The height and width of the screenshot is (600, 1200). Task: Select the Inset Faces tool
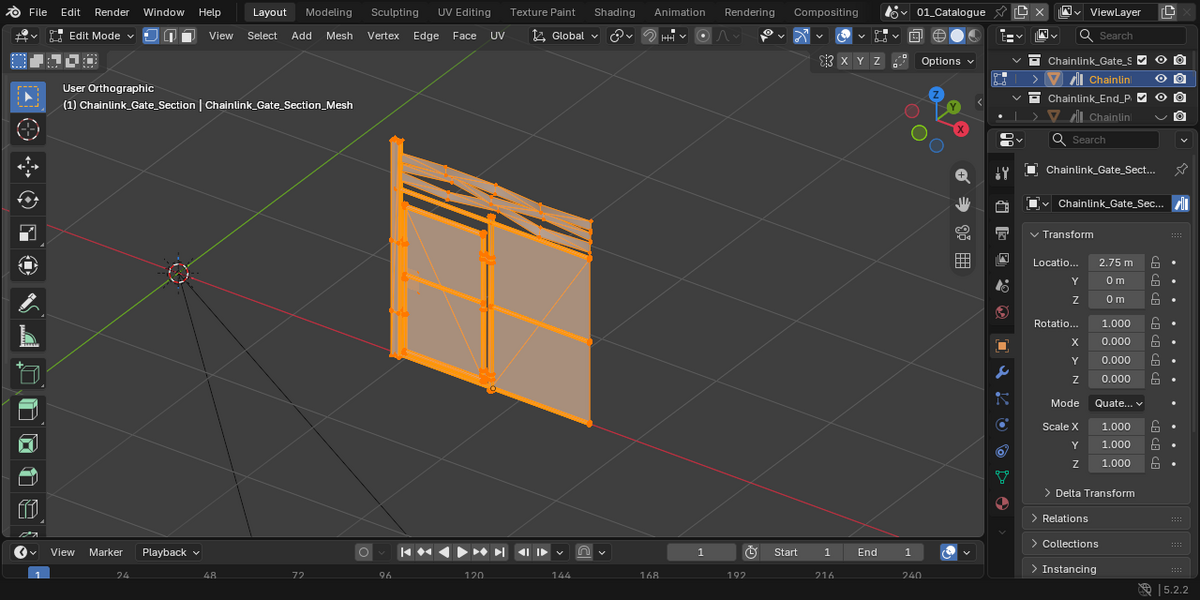coord(28,443)
